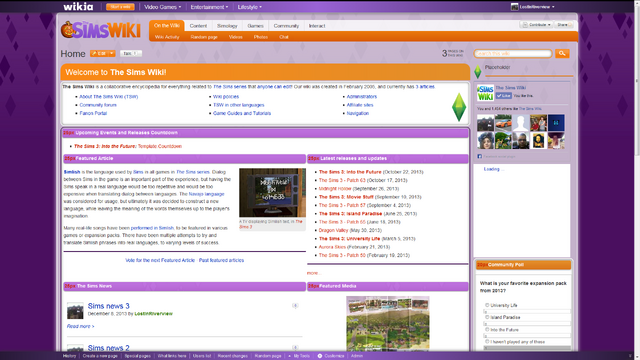The image size is (640, 360).
Task: Focus the Search this wiki field
Action: [x=513, y=53]
